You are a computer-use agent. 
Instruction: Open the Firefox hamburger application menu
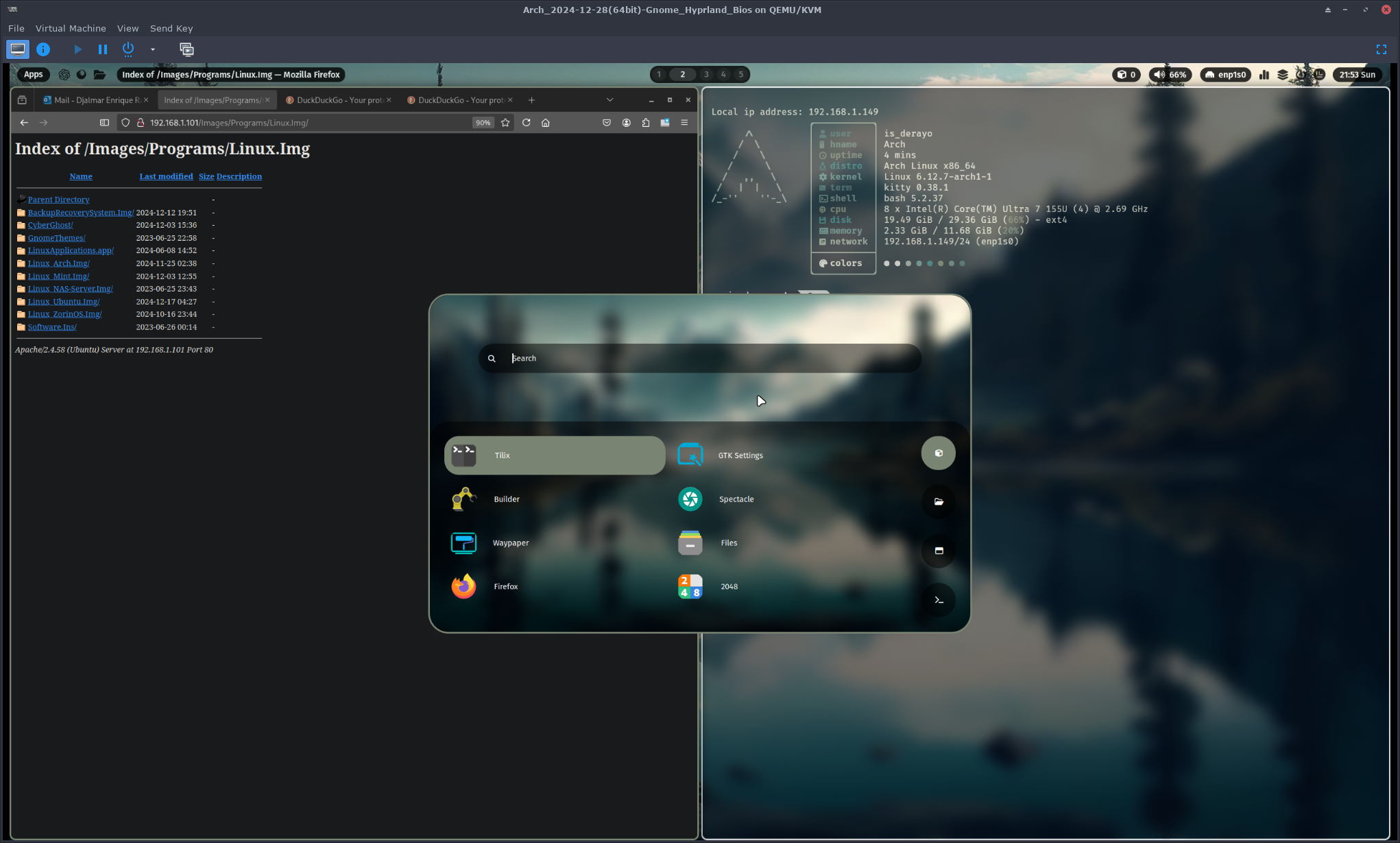point(684,123)
